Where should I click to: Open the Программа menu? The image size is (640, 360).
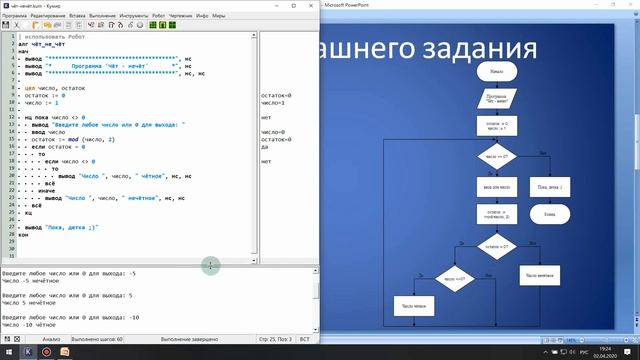tap(14, 16)
